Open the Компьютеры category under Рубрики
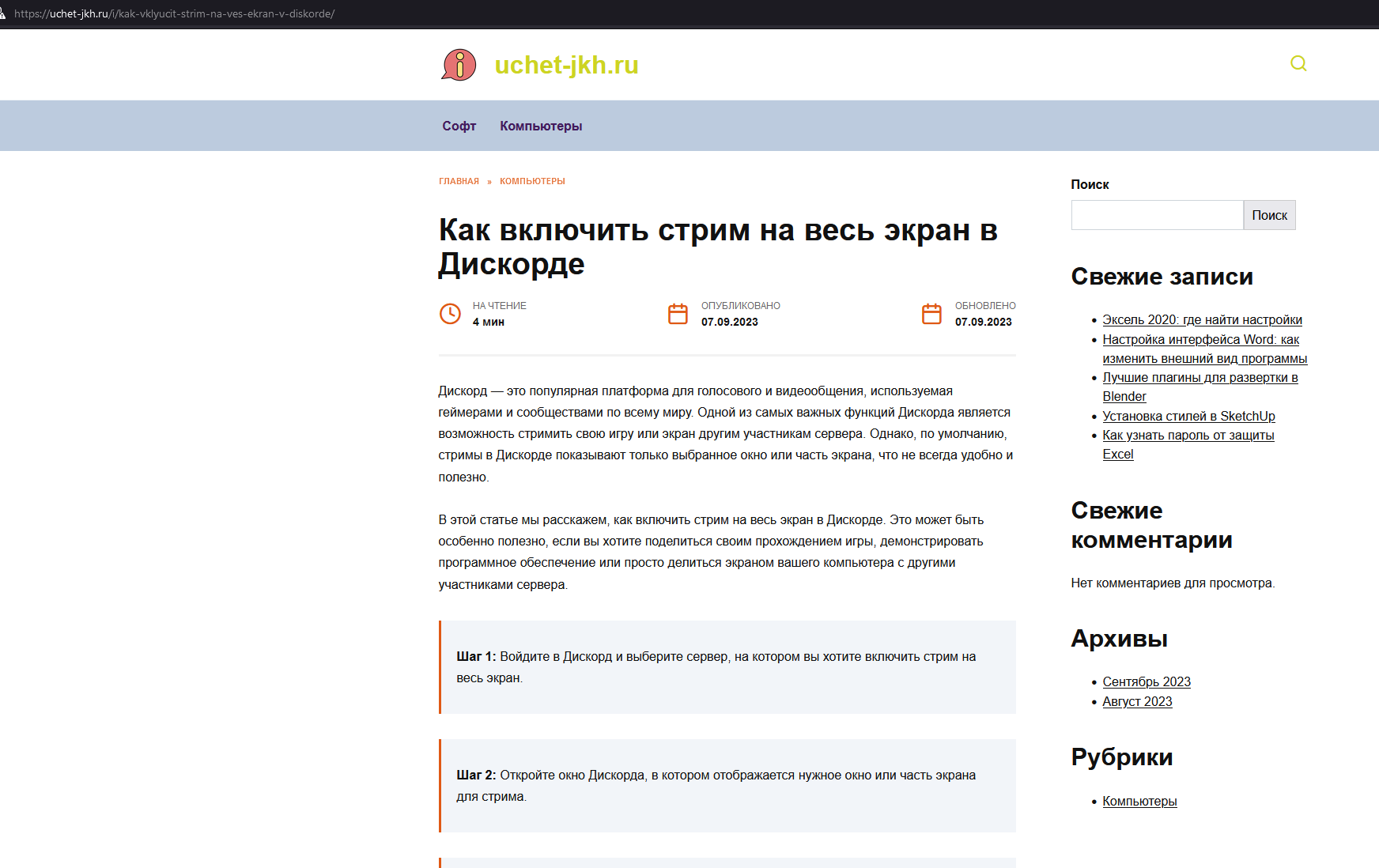 tap(1139, 801)
